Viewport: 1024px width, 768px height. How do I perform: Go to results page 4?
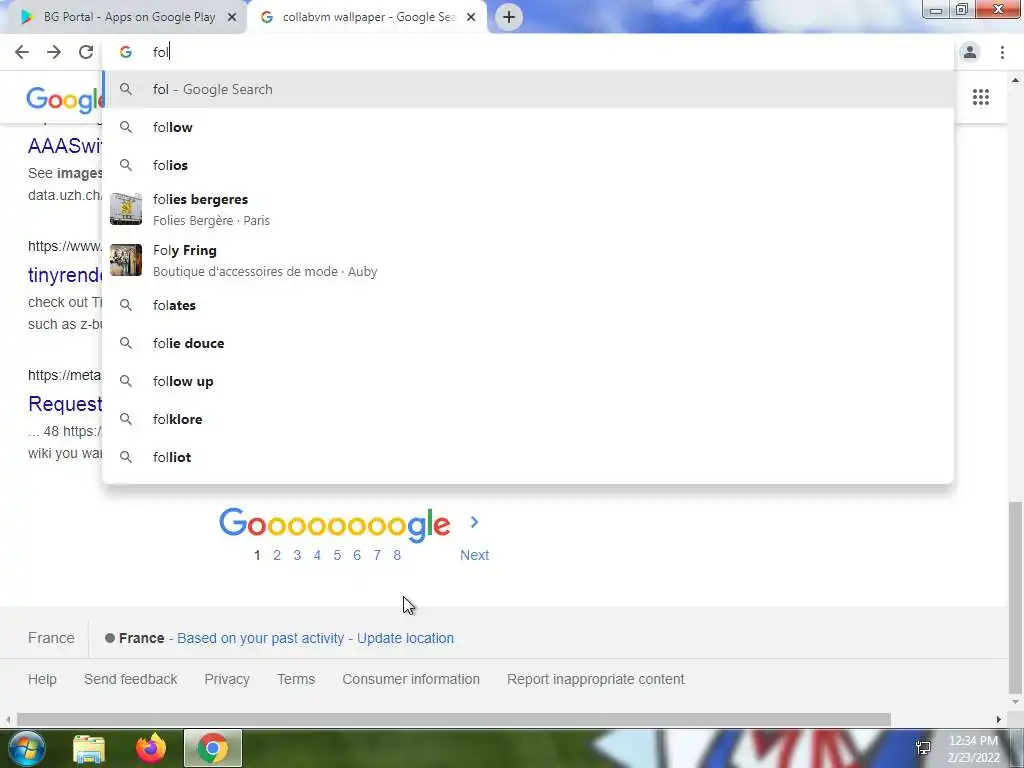tap(317, 555)
